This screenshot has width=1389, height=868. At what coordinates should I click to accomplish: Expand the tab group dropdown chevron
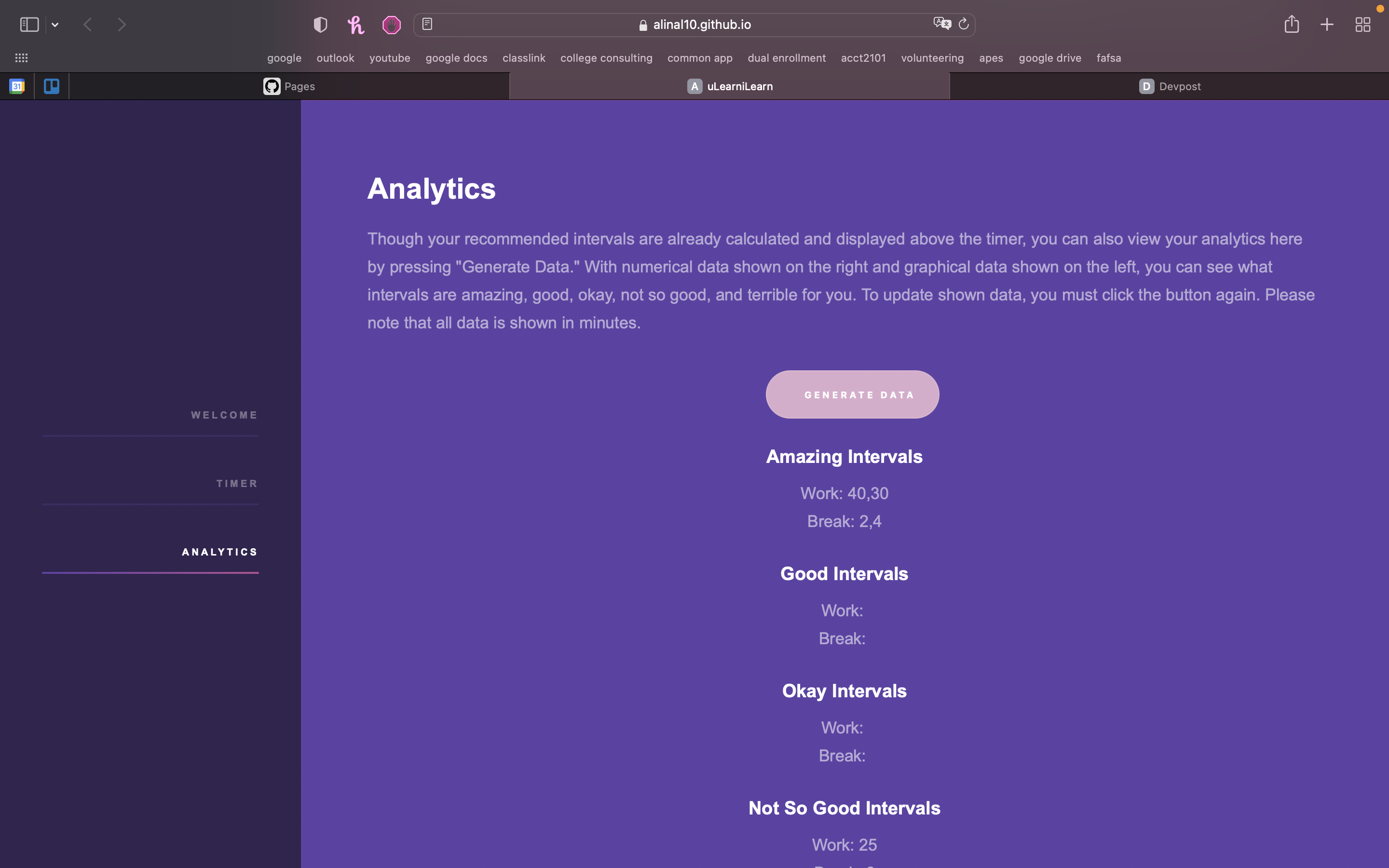[x=55, y=25]
